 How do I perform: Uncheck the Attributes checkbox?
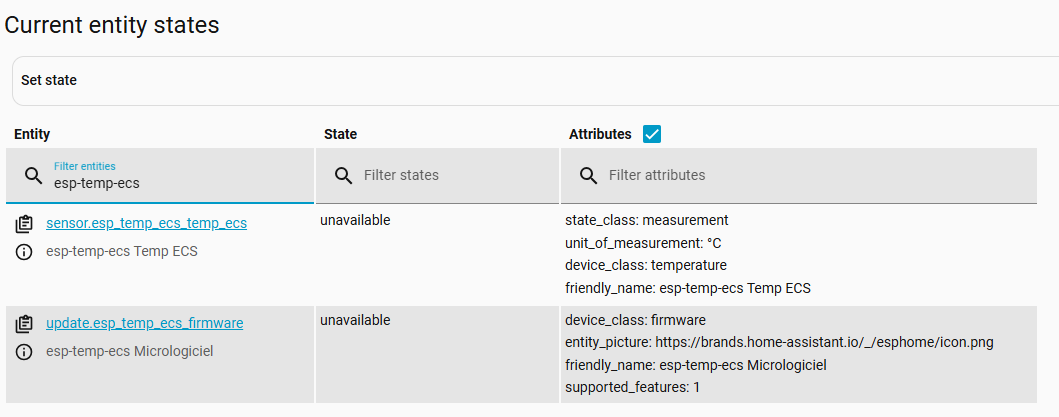pos(652,134)
